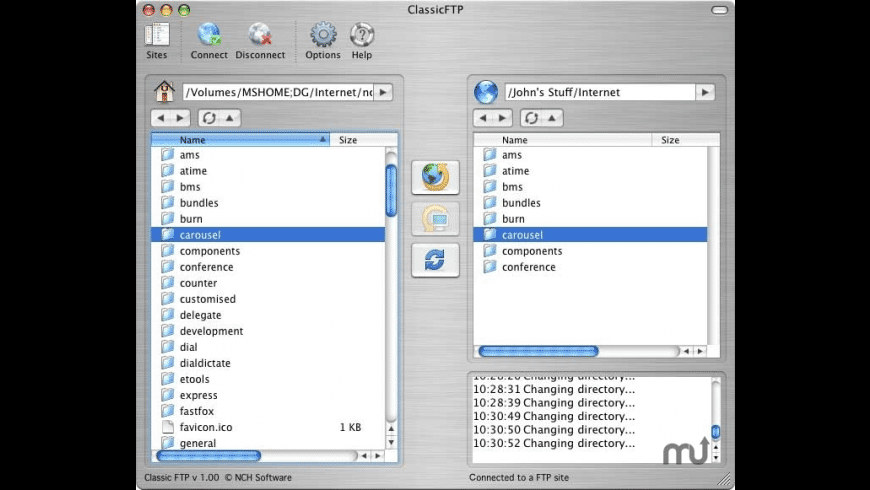Click the local path input field

(x=279, y=92)
